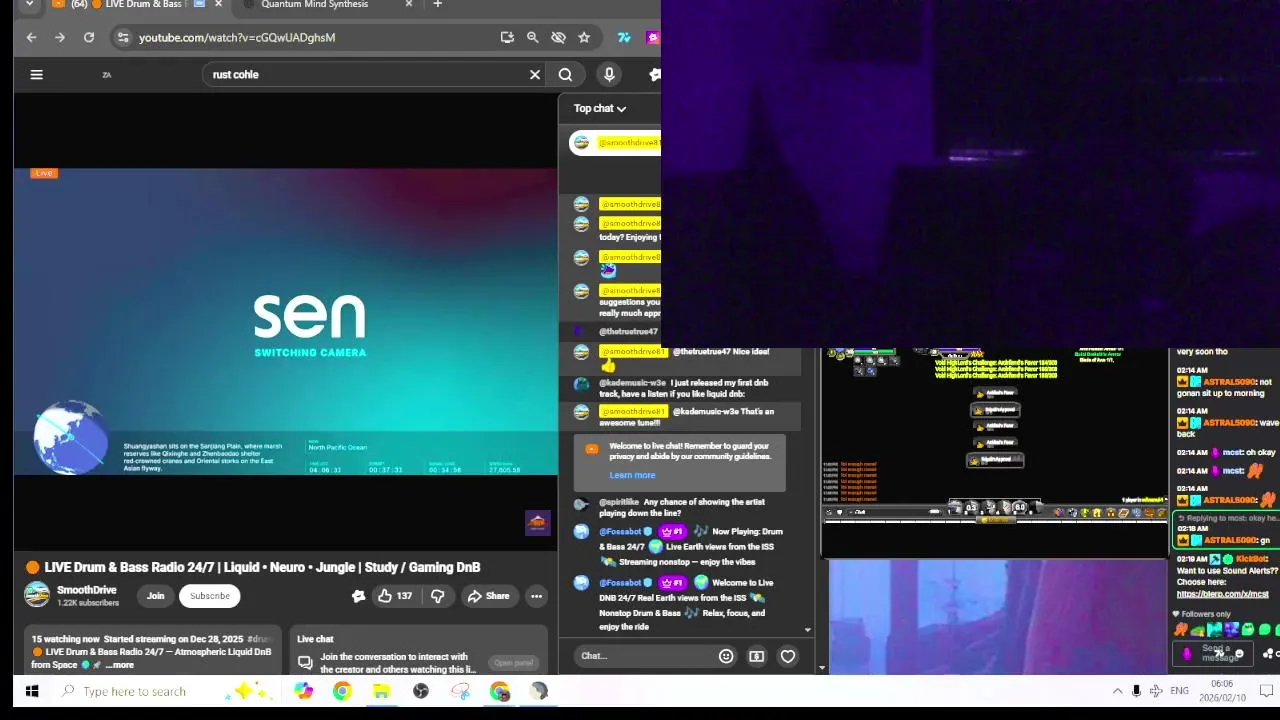The height and width of the screenshot is (720, 1280).
Task: Open the more actions three-dot menu
Action: (536, 596)
